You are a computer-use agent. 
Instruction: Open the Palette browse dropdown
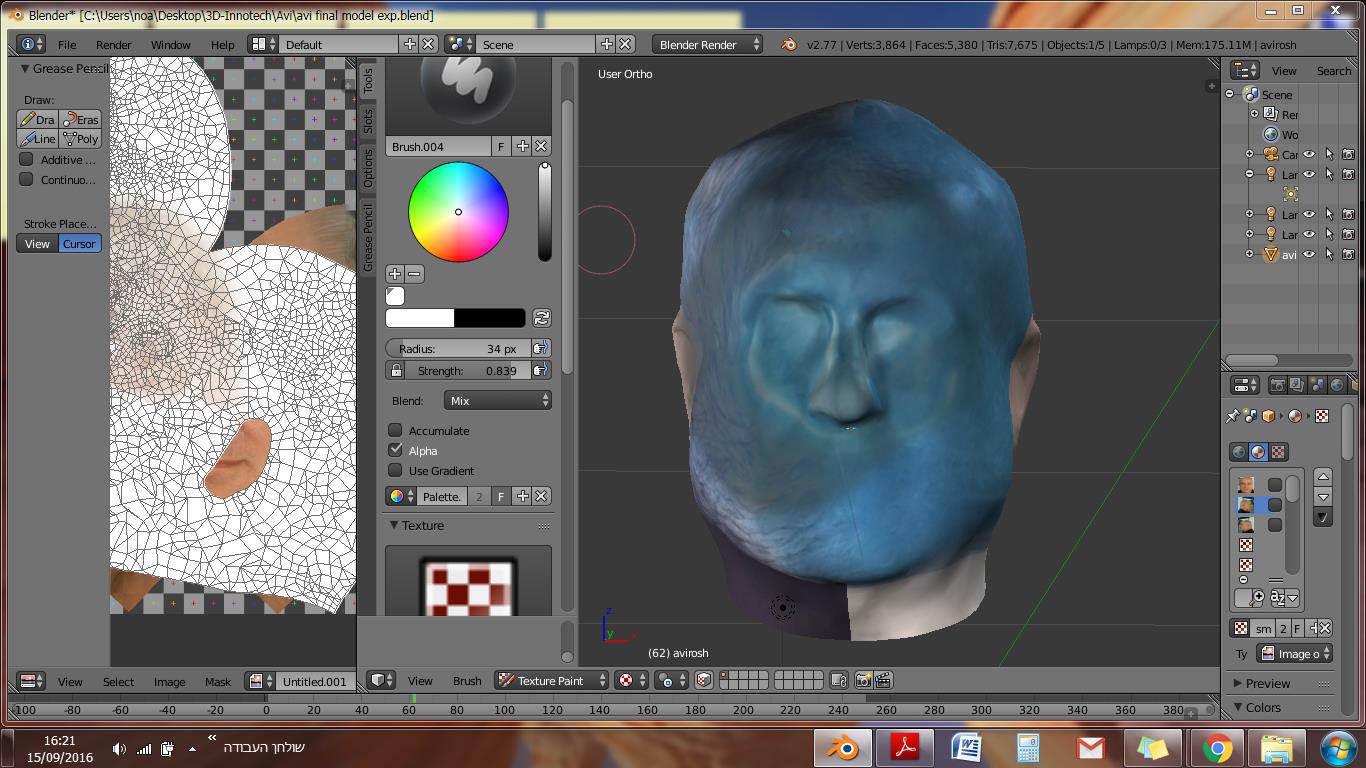pos(401,496)
